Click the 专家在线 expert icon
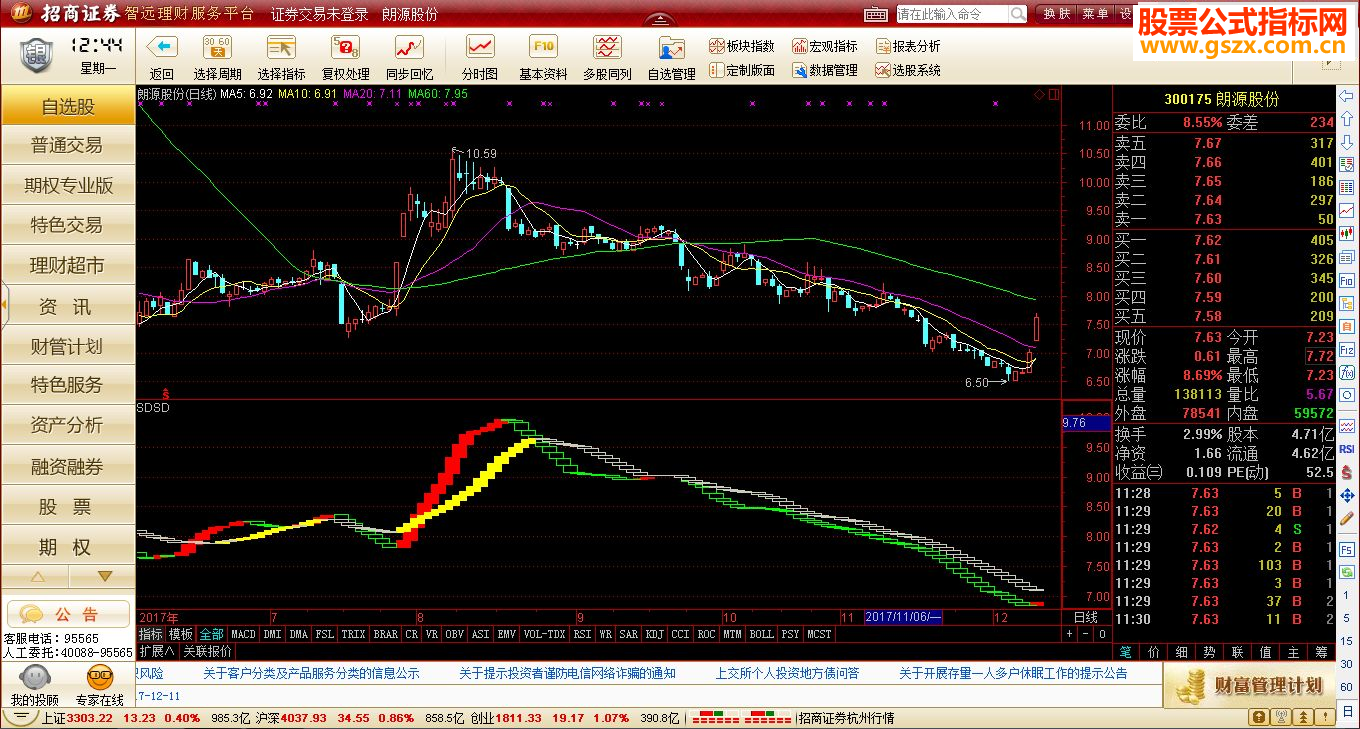1360x729 pixels. [100, 679]
